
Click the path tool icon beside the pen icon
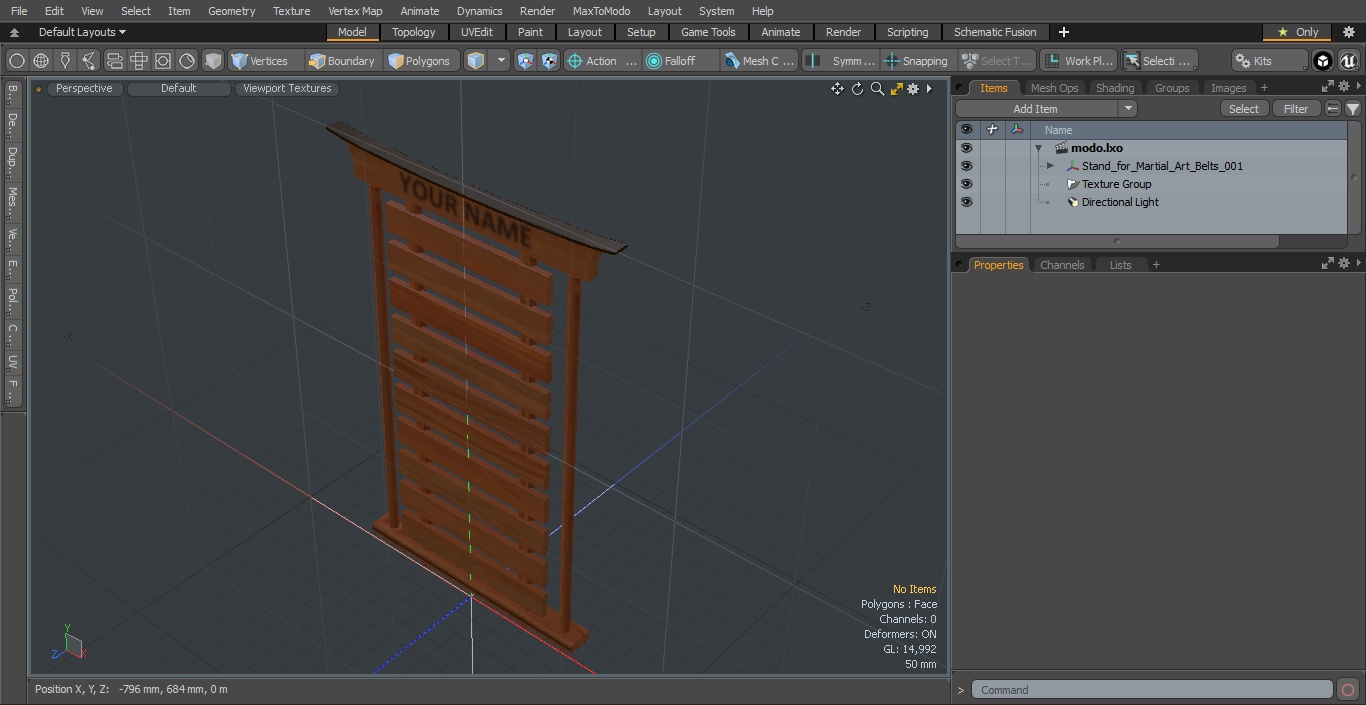coord(89,61)
